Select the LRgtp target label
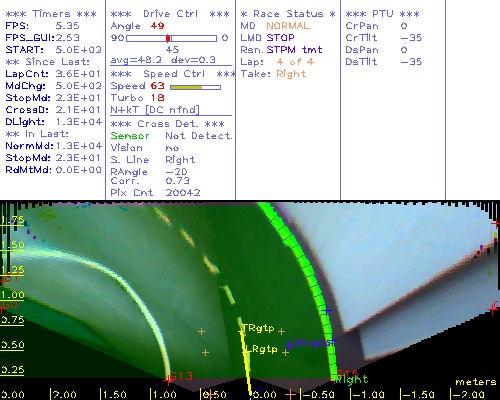The height and width of the screenshot is (400, 500). pos(261,349)
